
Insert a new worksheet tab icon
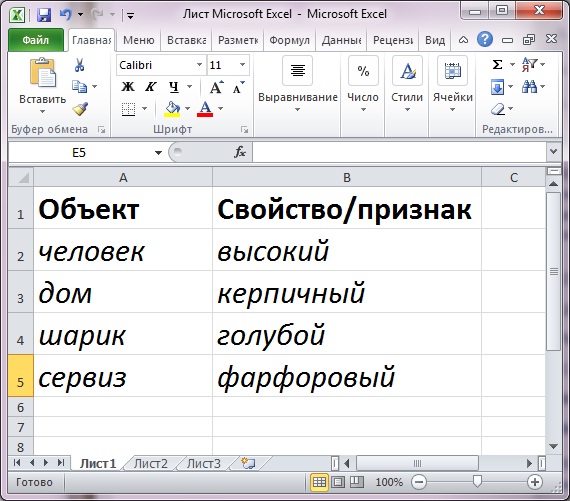tap(249, 463)
